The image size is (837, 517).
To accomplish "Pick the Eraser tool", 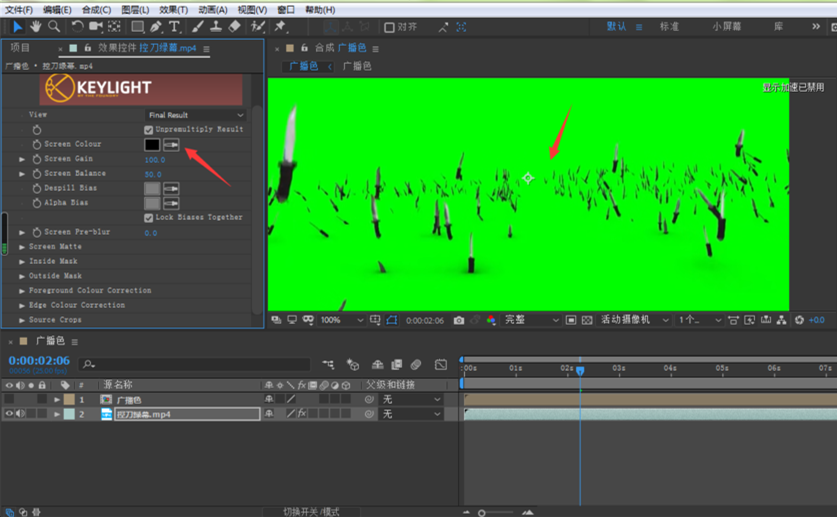I will tap(235, 27).
